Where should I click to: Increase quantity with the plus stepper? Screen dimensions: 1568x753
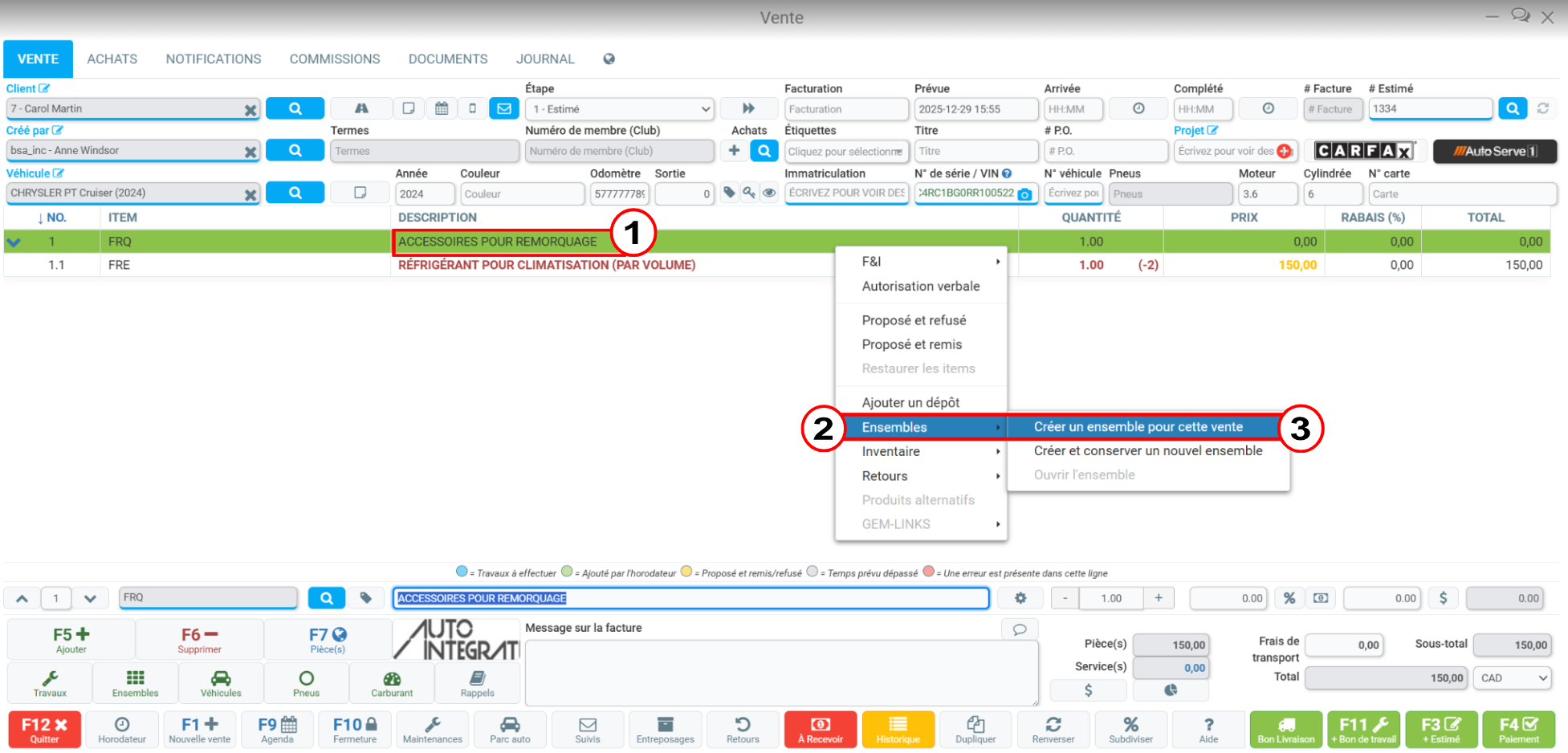(x=1158, y=598)
